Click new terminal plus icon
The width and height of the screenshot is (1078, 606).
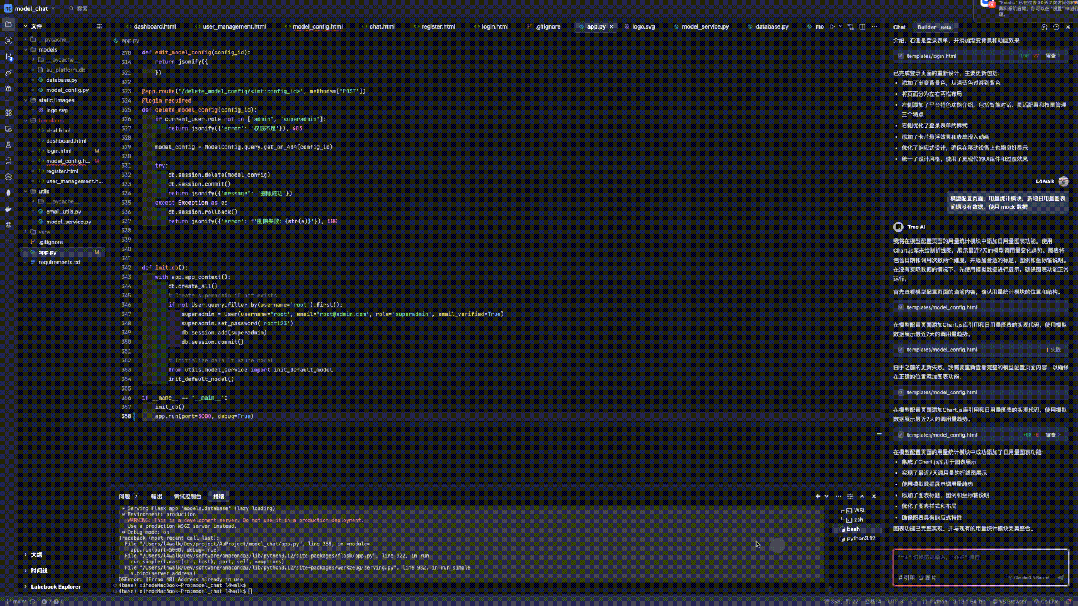(819, 496)
